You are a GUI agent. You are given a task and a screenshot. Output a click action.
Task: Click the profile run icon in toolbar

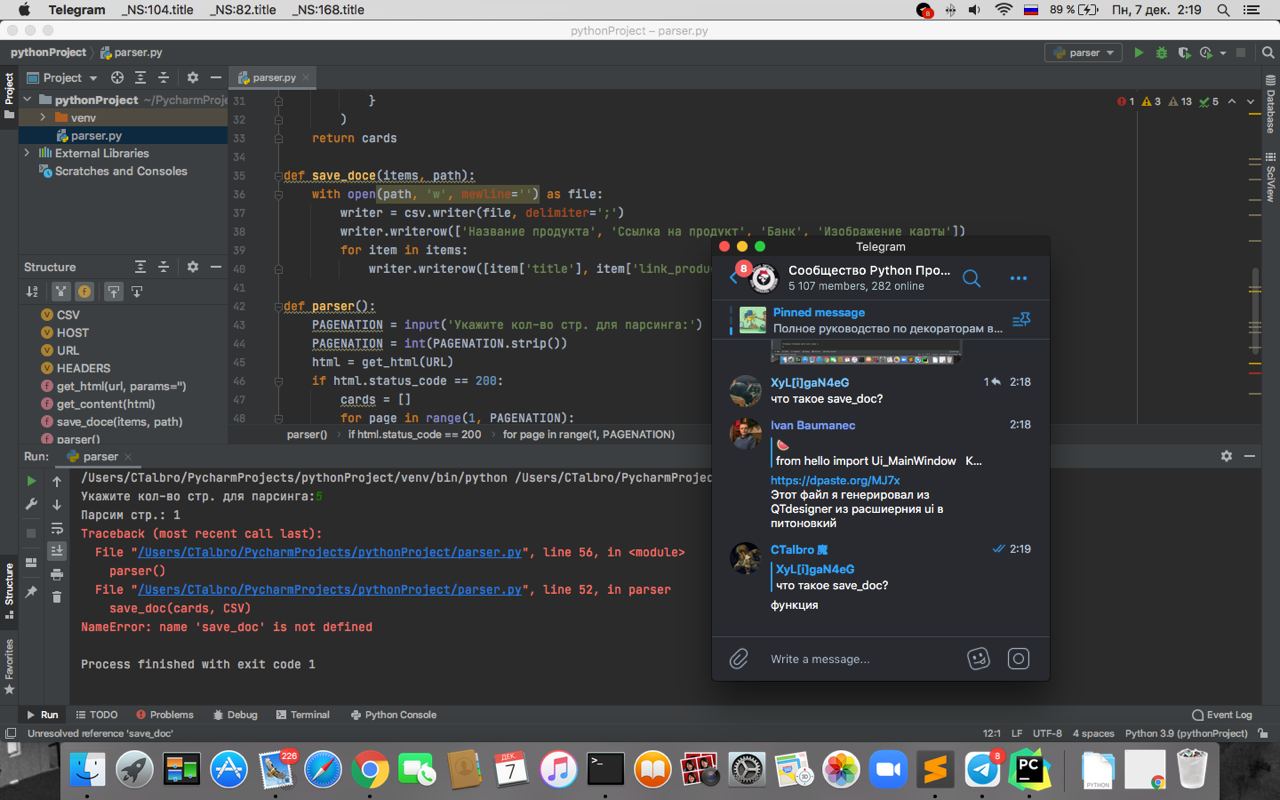pyautogui.click(x=1205, y=53)
